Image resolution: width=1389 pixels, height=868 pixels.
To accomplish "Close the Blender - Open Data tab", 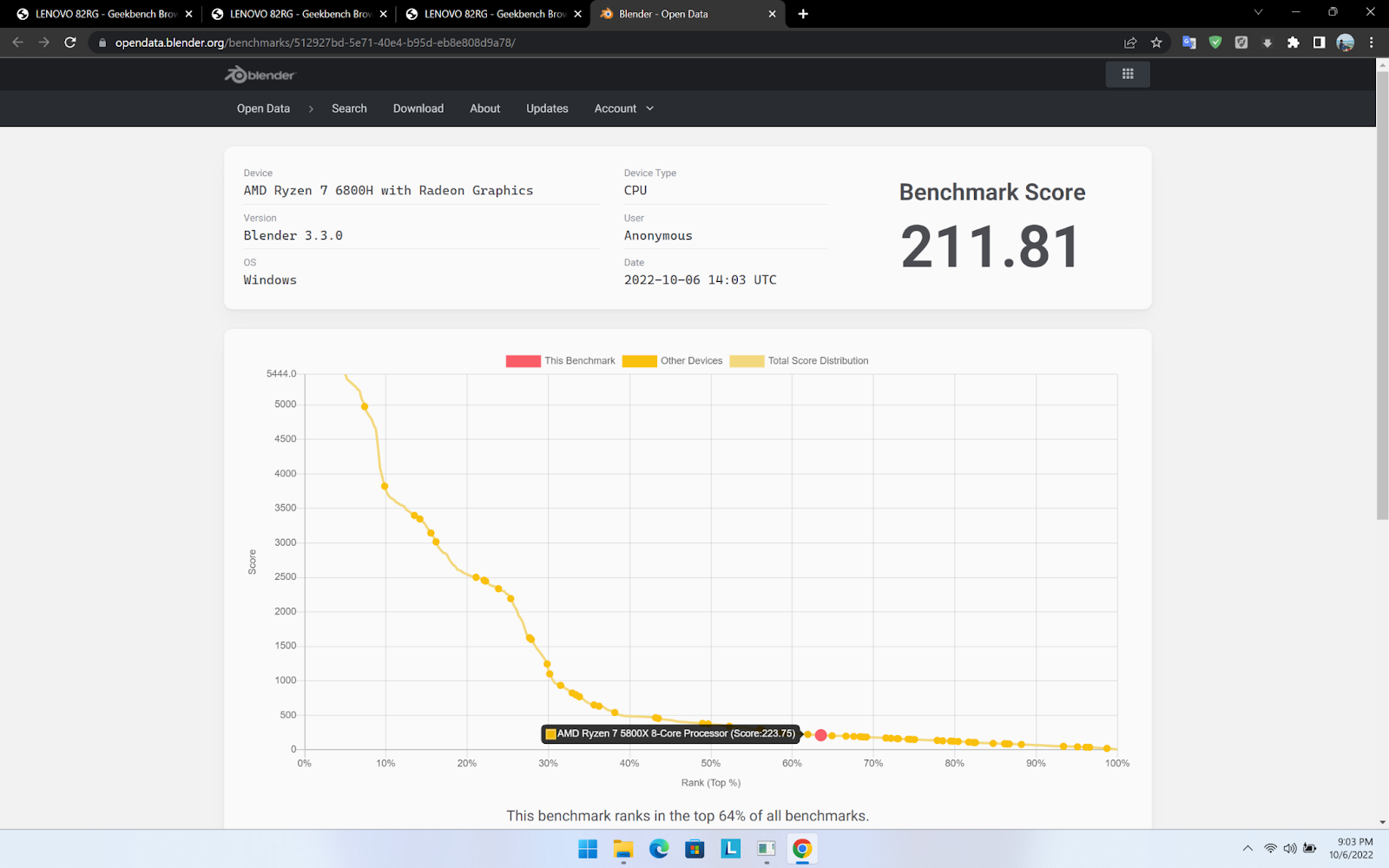I will 772,14.
